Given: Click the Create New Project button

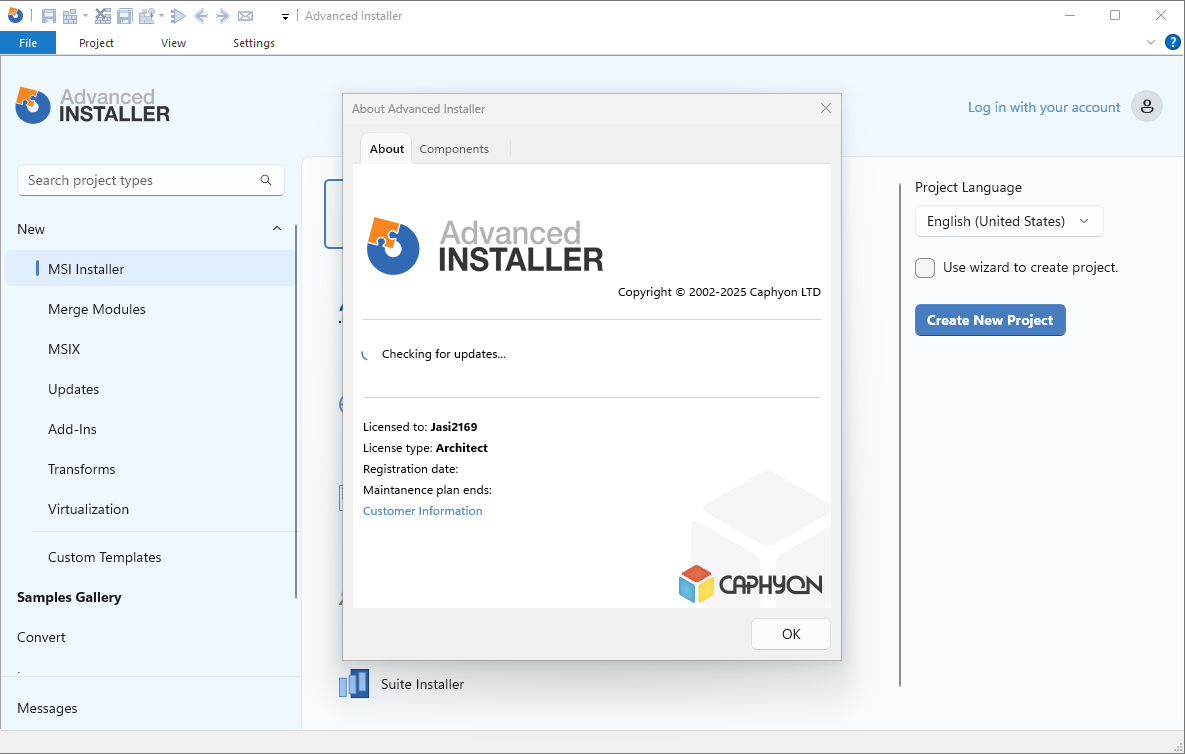Looking at the screenshot, I should click(990, 320).
